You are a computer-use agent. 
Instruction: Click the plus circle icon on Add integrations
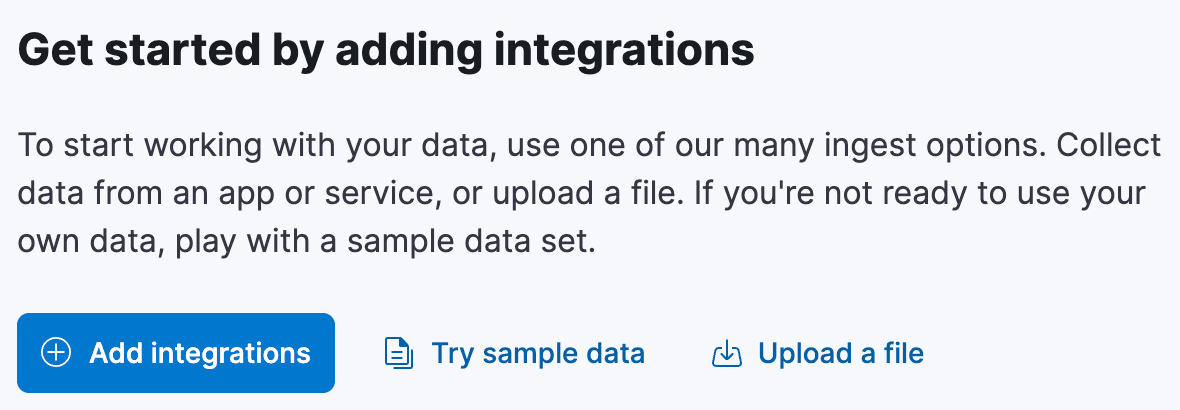pos(56,353)
